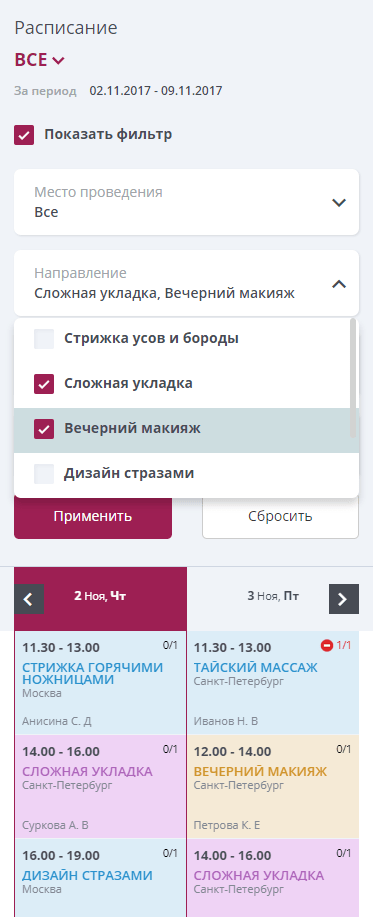Check Дизайн стразами option
This screenshot has height=917, width=373.
[44, 474]
